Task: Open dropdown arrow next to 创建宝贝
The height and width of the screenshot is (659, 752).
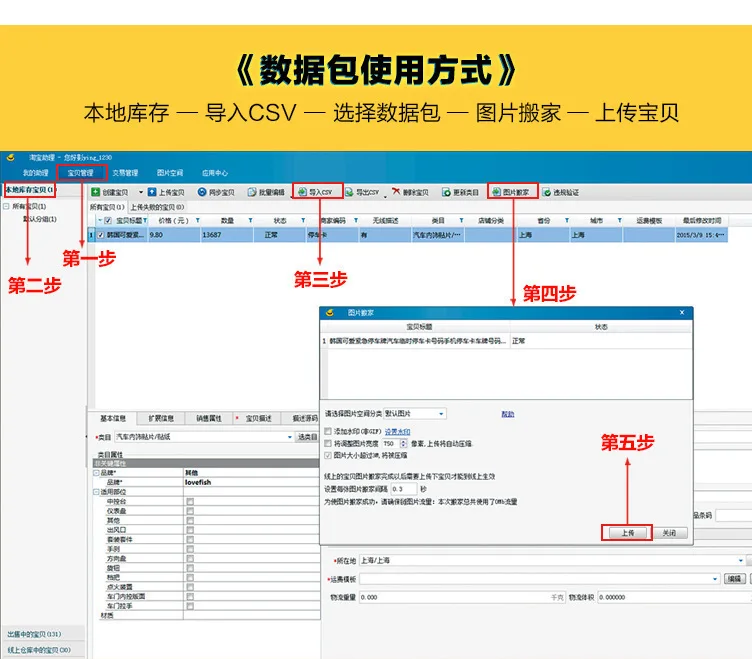Action: click(x=141, y=192)
